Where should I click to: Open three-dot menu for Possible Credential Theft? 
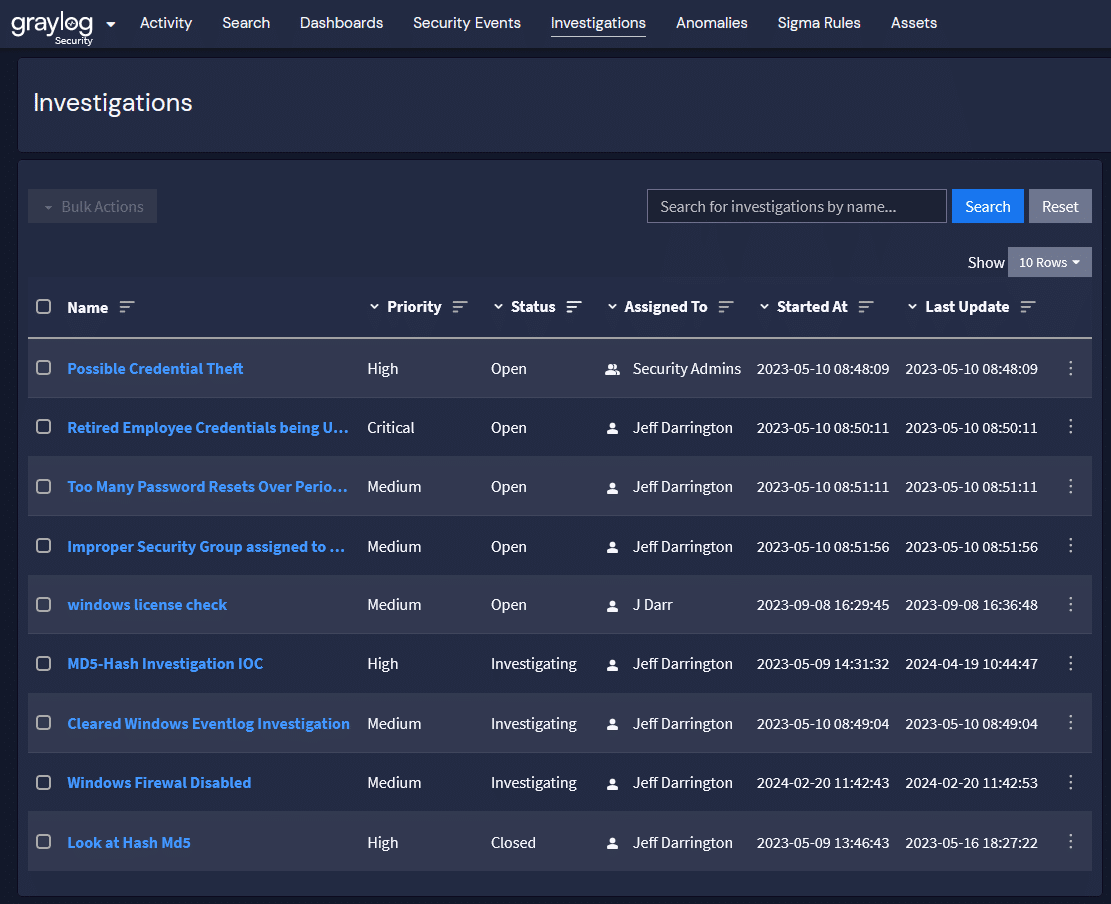tap(1070, 369)
